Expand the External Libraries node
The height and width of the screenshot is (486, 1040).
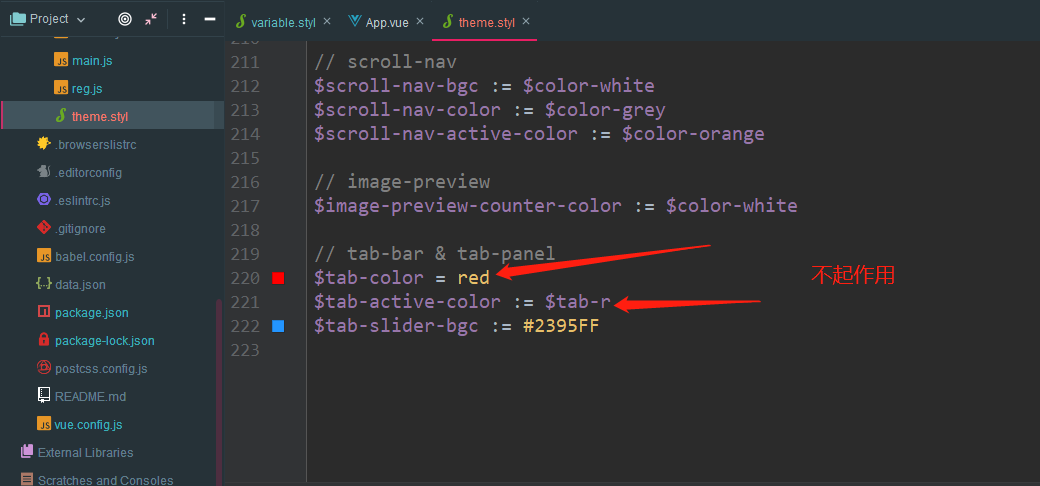click(x=85, y=452)
